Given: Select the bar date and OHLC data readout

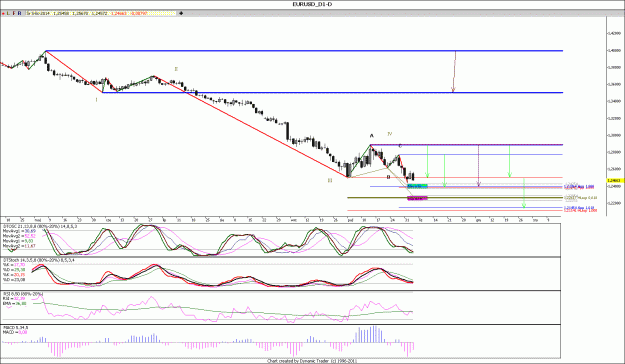Looking at the screenshot, I should click(101, 13).
